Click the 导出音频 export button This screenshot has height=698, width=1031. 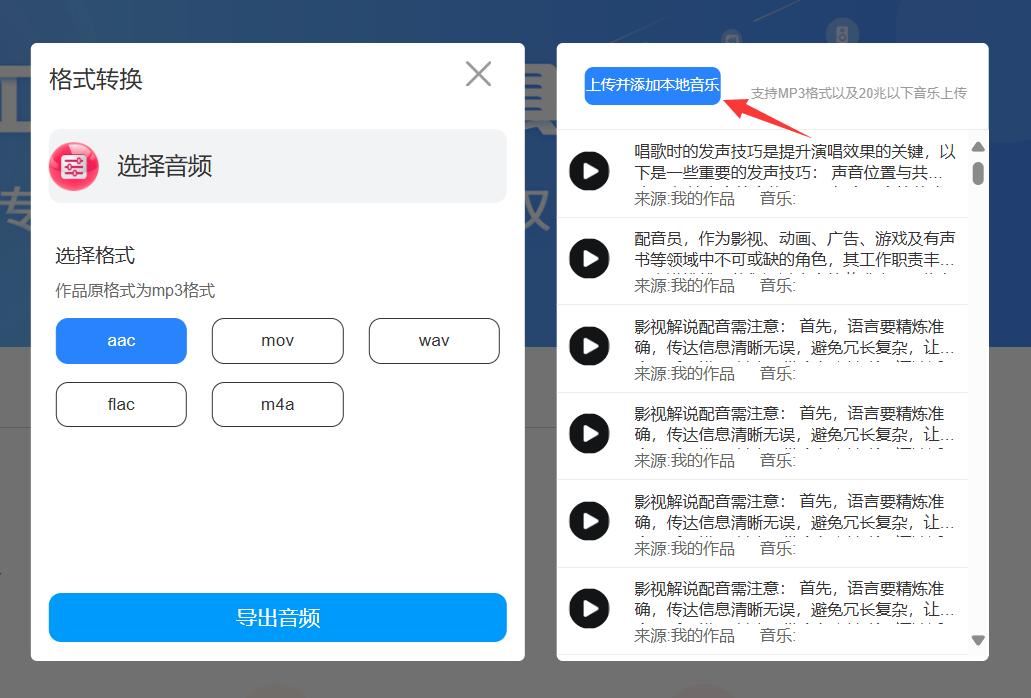[277, 618]
